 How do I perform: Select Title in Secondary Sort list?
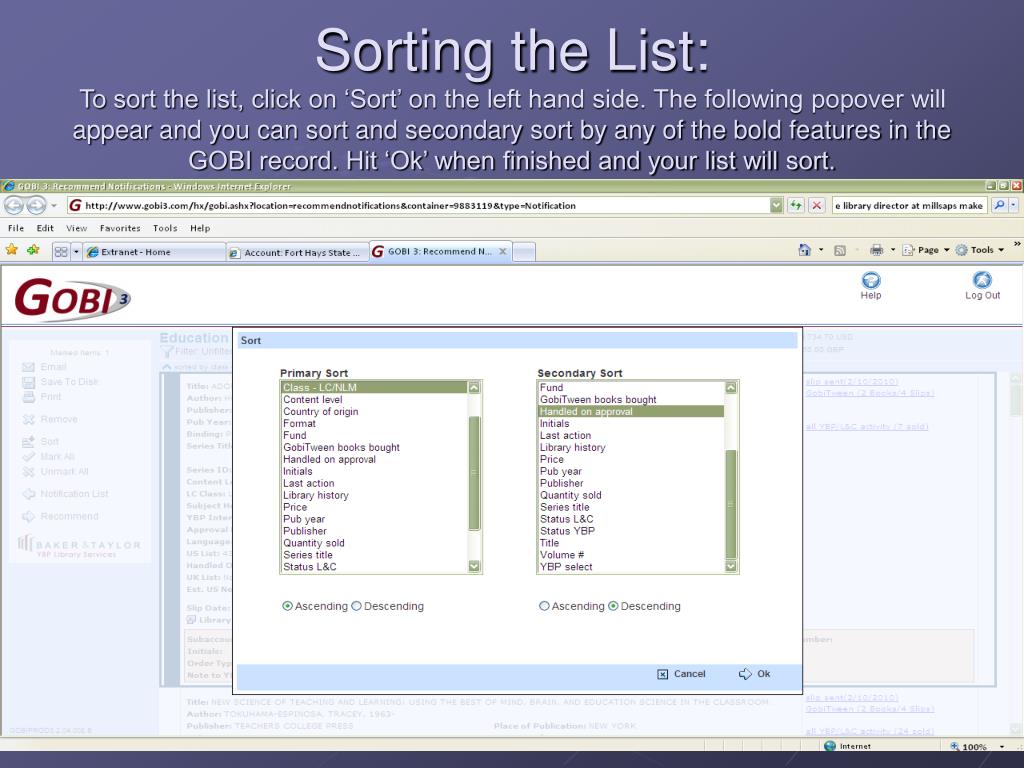pos(631,543)
